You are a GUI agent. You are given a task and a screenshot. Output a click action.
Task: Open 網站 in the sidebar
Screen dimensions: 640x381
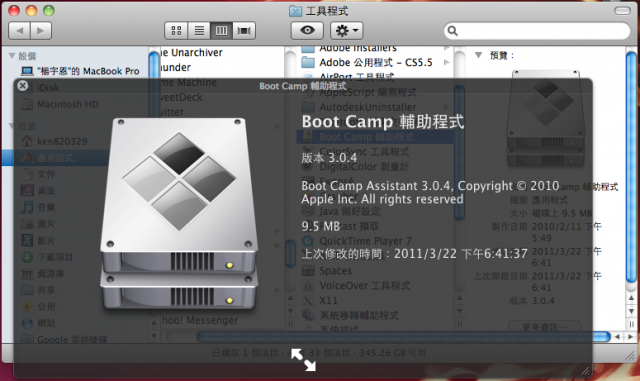click(x=38, y=323)
